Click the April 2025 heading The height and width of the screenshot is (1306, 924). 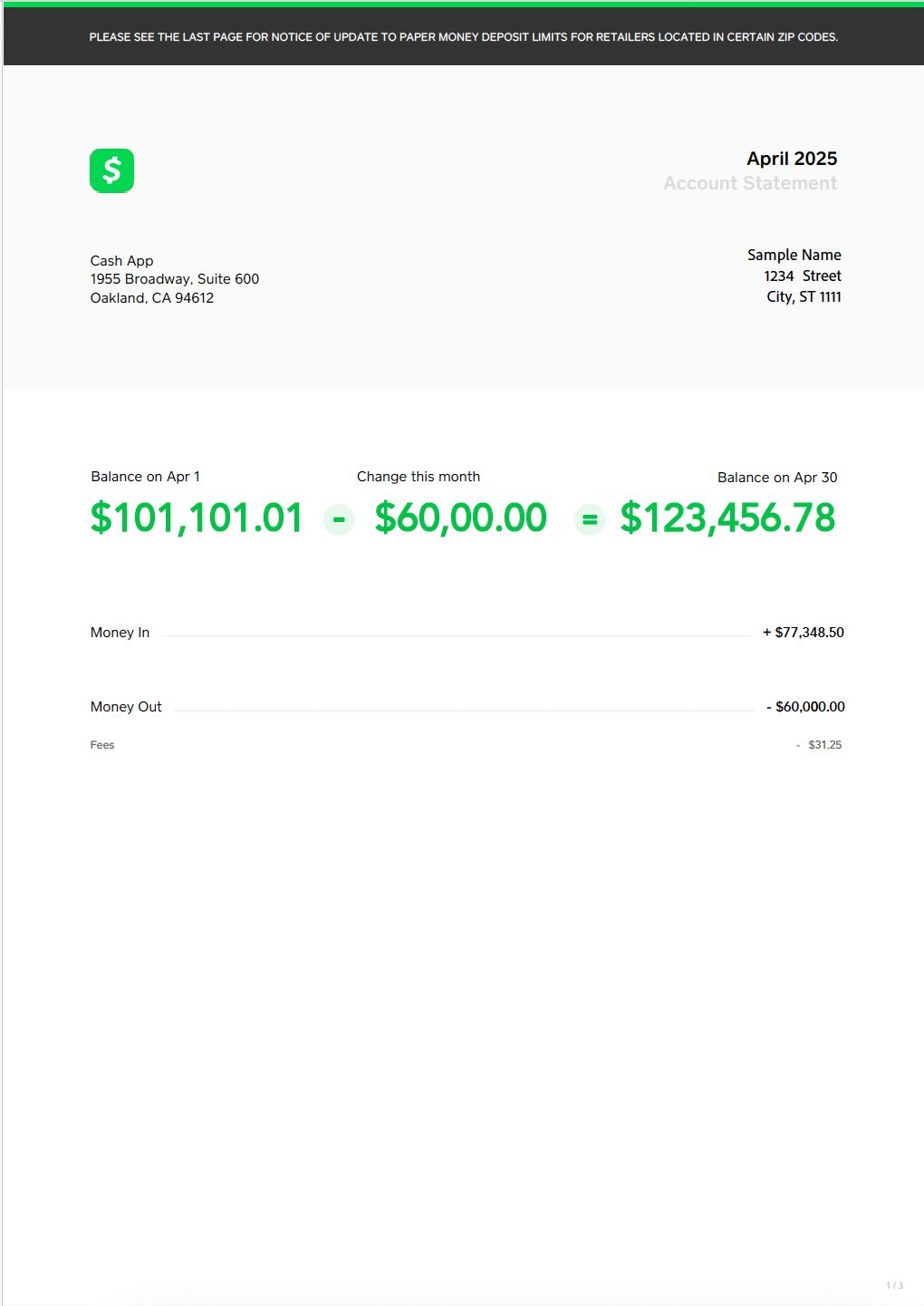792,159
